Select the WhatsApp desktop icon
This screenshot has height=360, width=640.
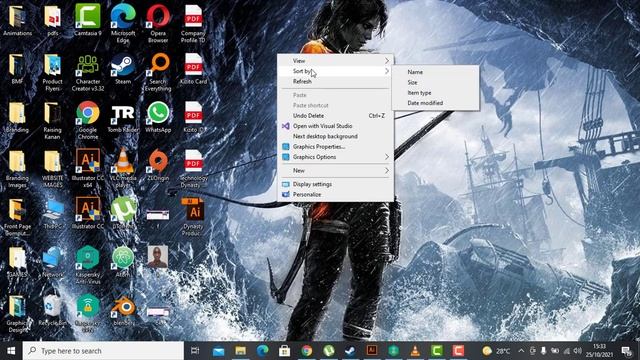pos(158,118)
